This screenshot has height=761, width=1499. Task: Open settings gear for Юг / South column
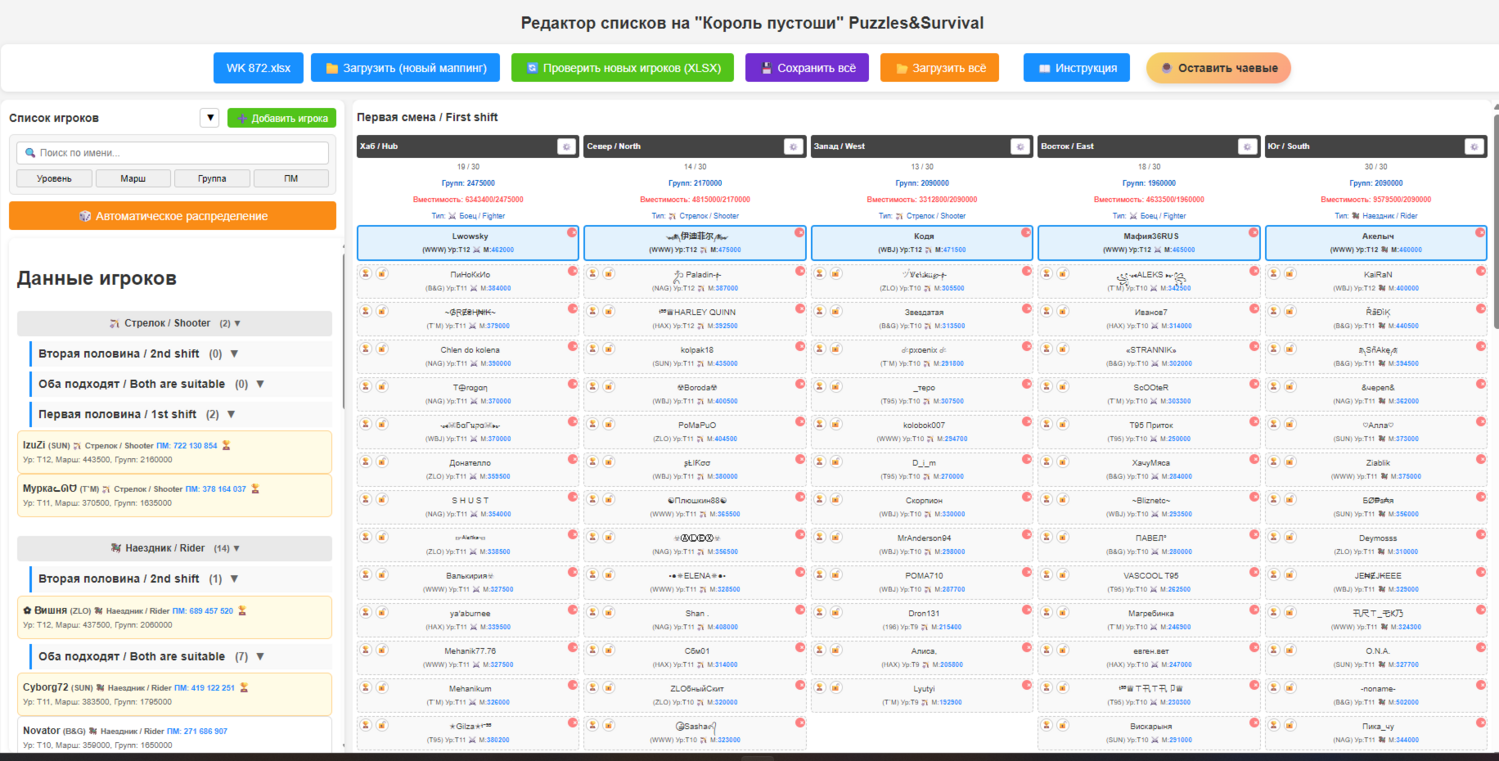[1474, 147]
